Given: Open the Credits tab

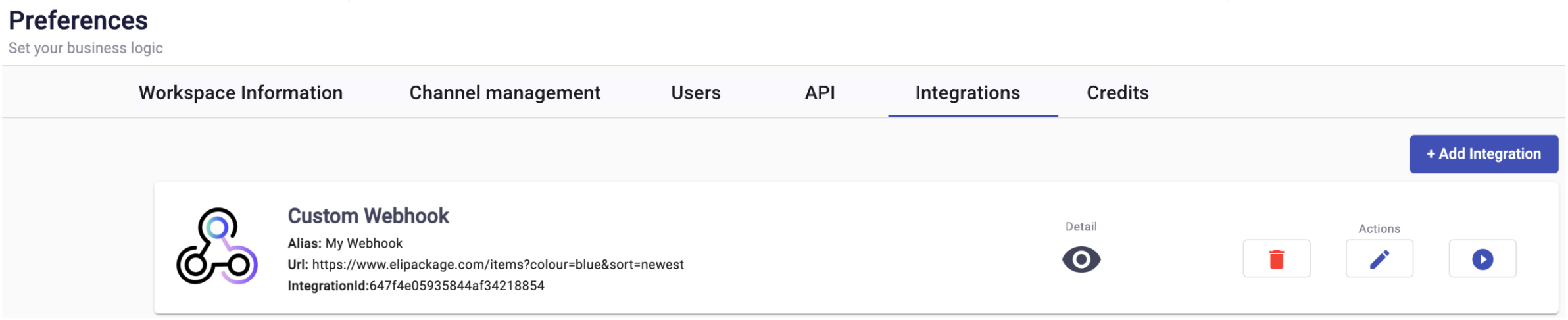Looking at the screenshot, I should pos(1117,93).
